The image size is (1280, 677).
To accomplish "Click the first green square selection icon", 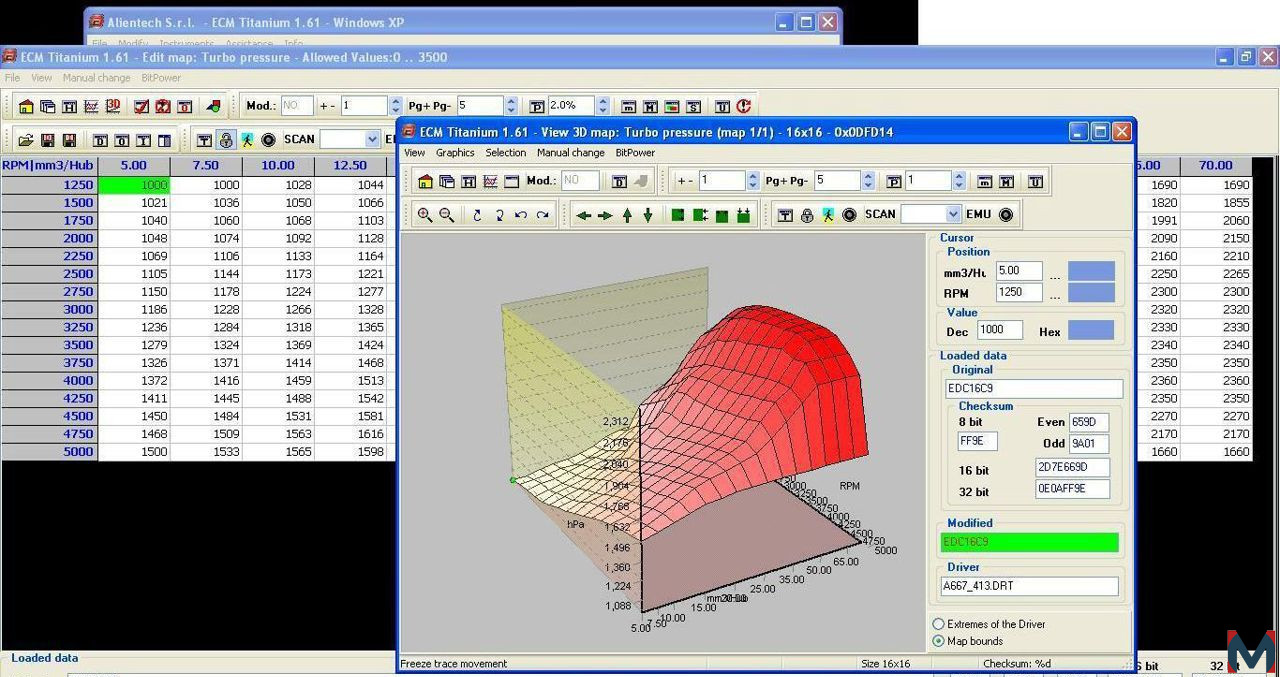I will [678, 214].
